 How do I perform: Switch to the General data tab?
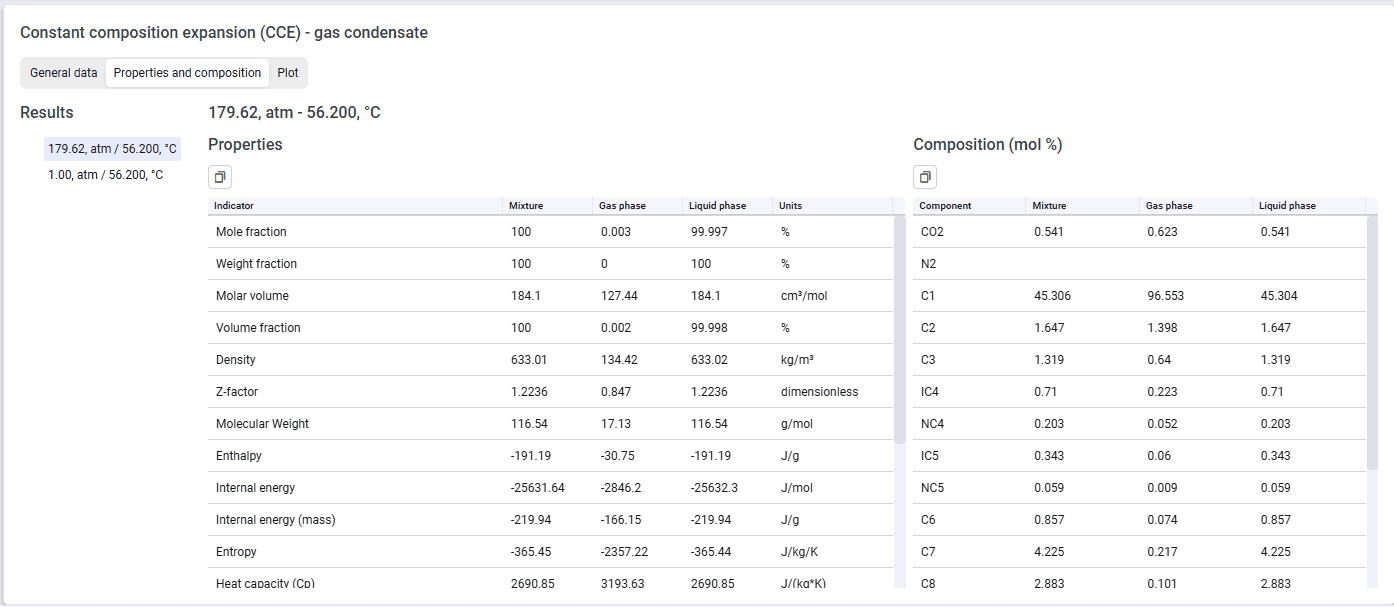64,73
